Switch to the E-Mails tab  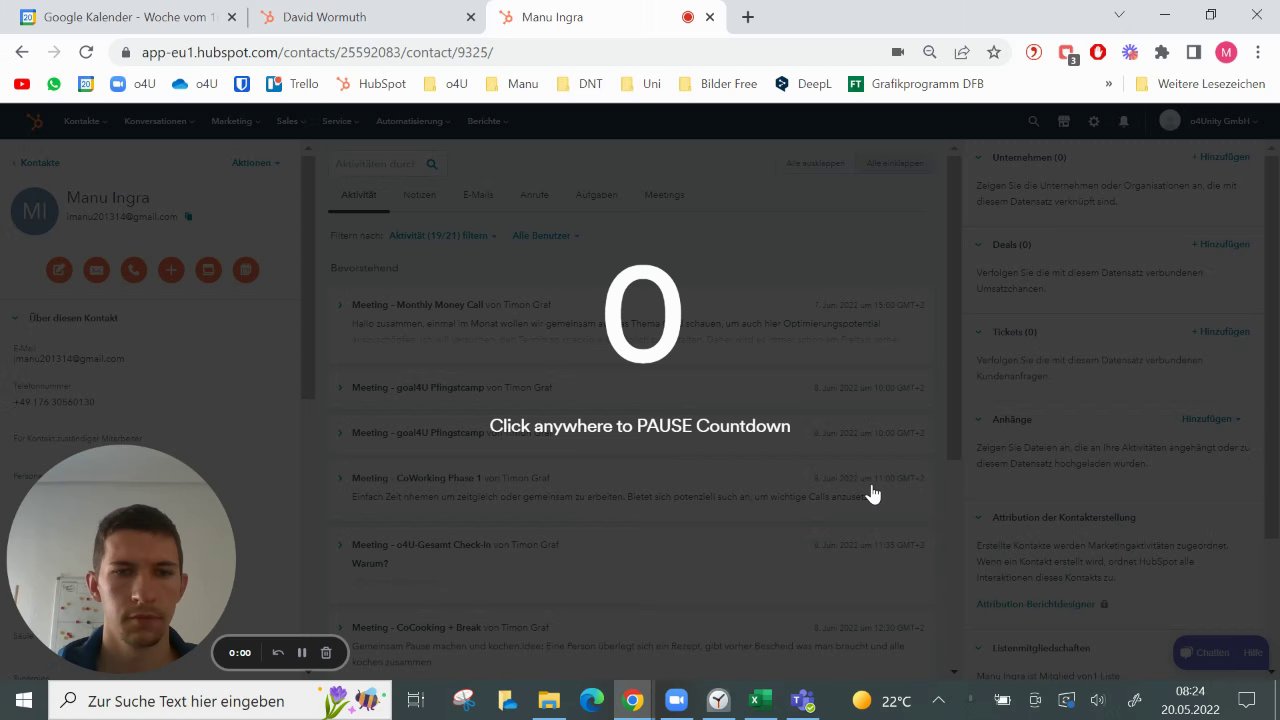tap(478, 195)
